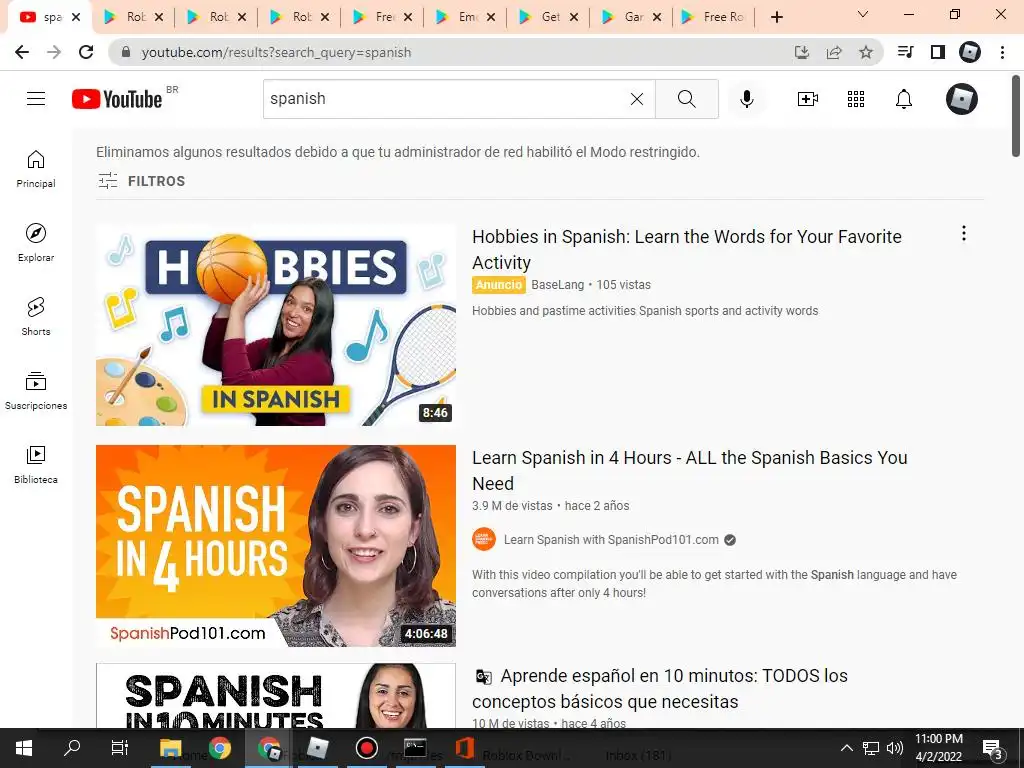Open the FILTROS filter options
1024x768 pixels.
tap(142, 181)
